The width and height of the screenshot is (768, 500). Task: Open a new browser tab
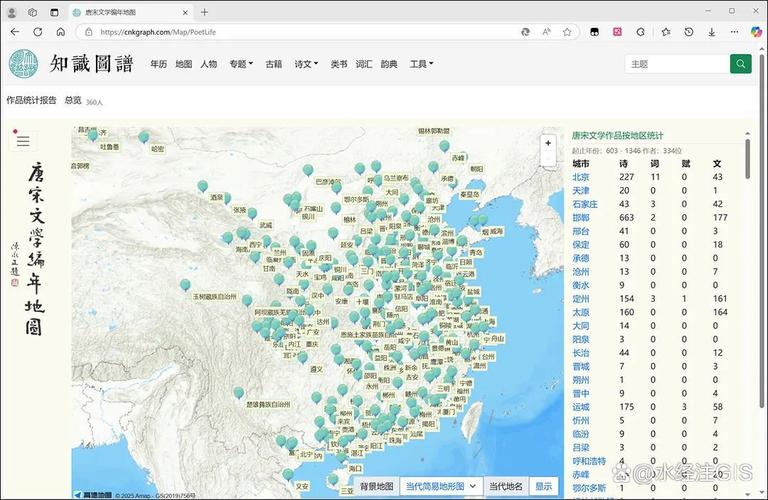pyautogui.click(x=204, y=12)
